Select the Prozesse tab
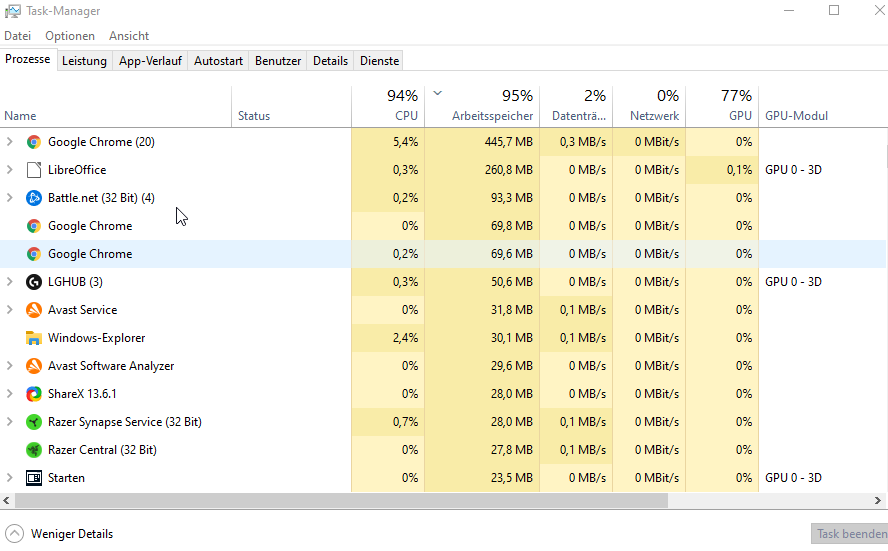The height and width of the screenshot is (551, 888). 28,59
